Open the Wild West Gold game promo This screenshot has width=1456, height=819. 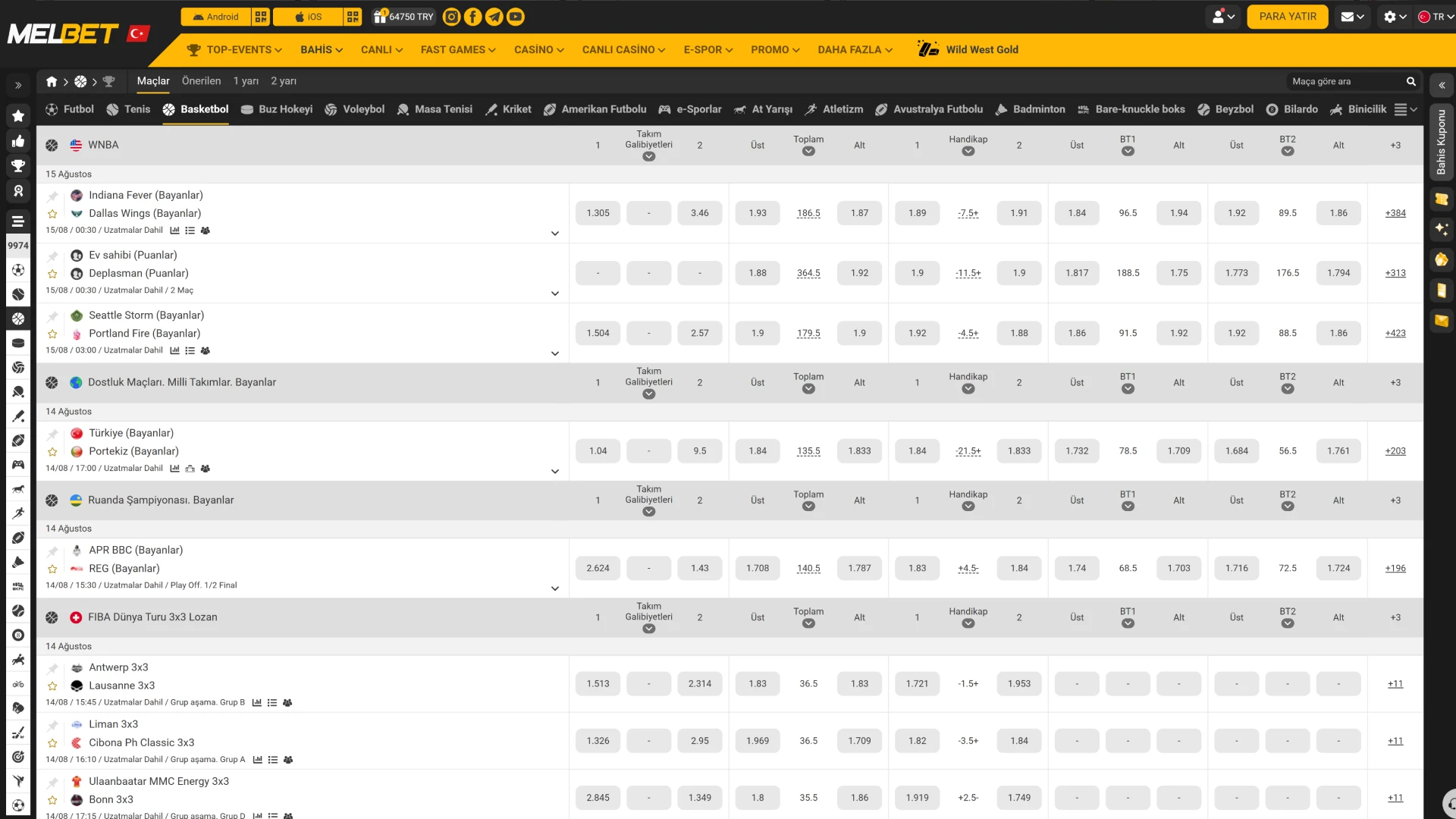(x=968, y=49)
